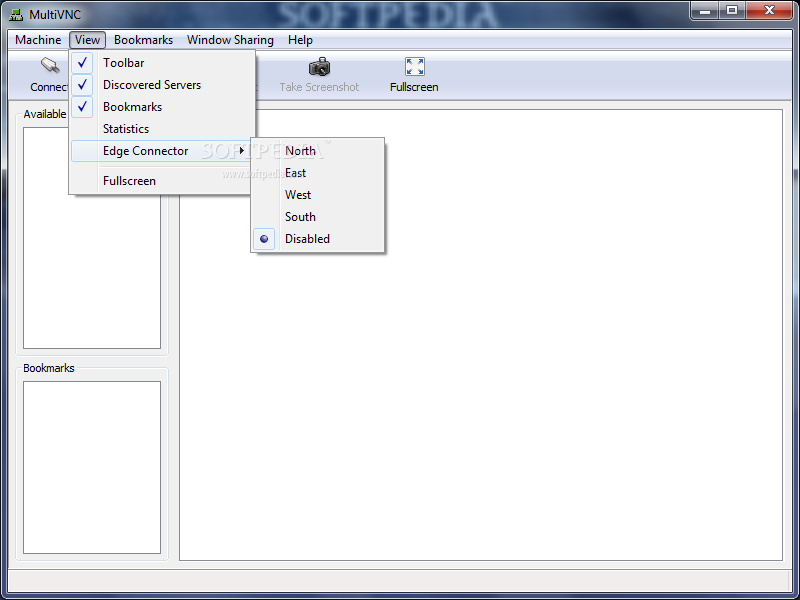Uncheck Discovered Servers in View menu
Screen dimensions: 800x600
click(162, 85)
